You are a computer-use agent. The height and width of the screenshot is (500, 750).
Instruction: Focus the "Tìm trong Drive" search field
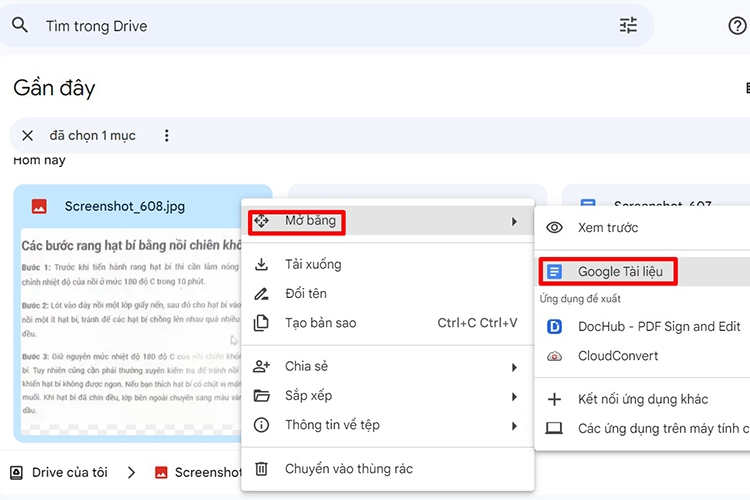(325, 26)
